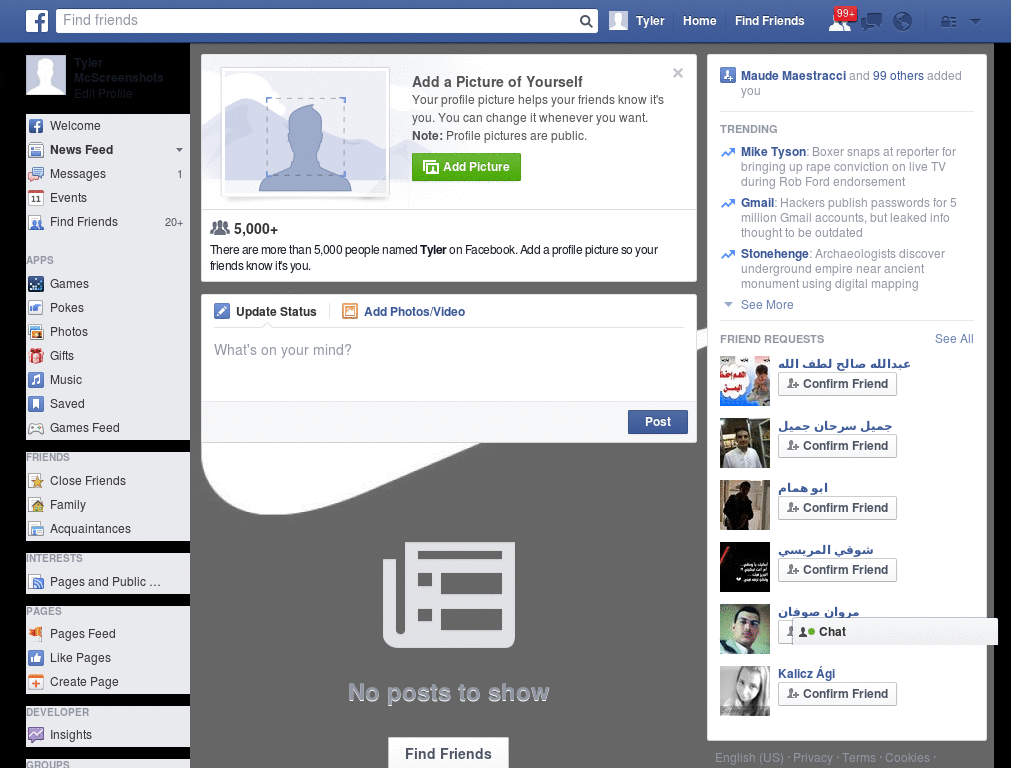1024x768 pixels.
Task: Open account menu dropdown arrow
Action: pyautogui.click(x=975, y=22)
